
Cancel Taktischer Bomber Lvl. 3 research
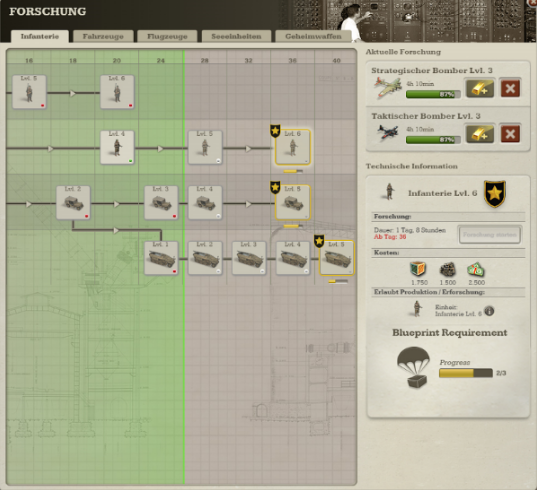pos(510,134)
